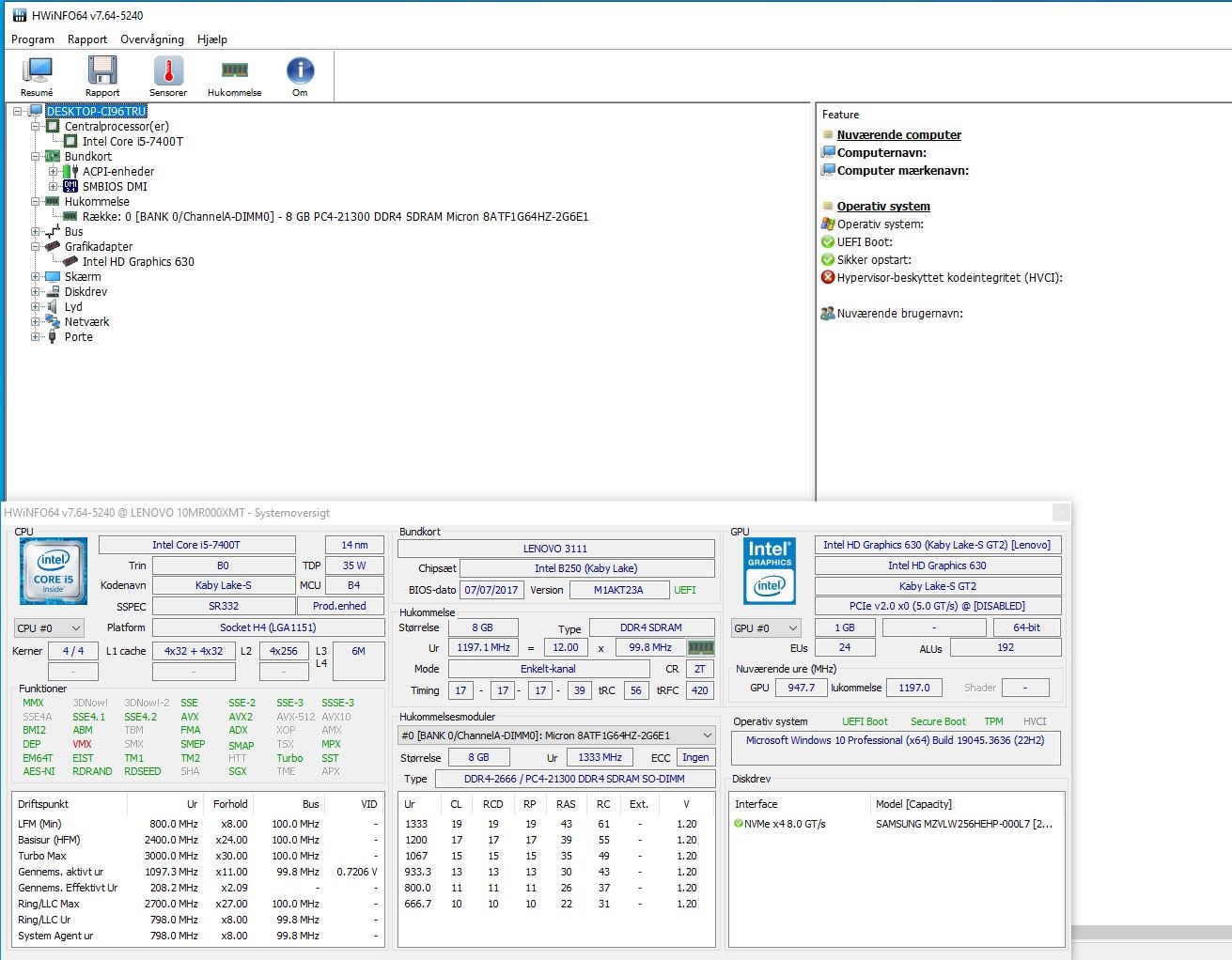Image resolution: width=1232 pixels, height=960 pixels.
Task: Expand the Bus tree node
Action: (x=36, y=231)
